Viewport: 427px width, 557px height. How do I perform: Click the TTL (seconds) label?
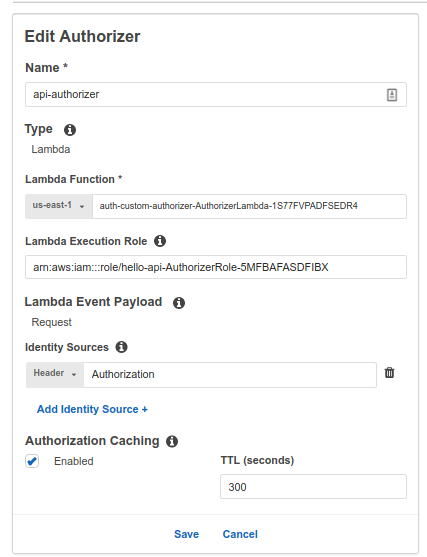(x=257, y=460)
